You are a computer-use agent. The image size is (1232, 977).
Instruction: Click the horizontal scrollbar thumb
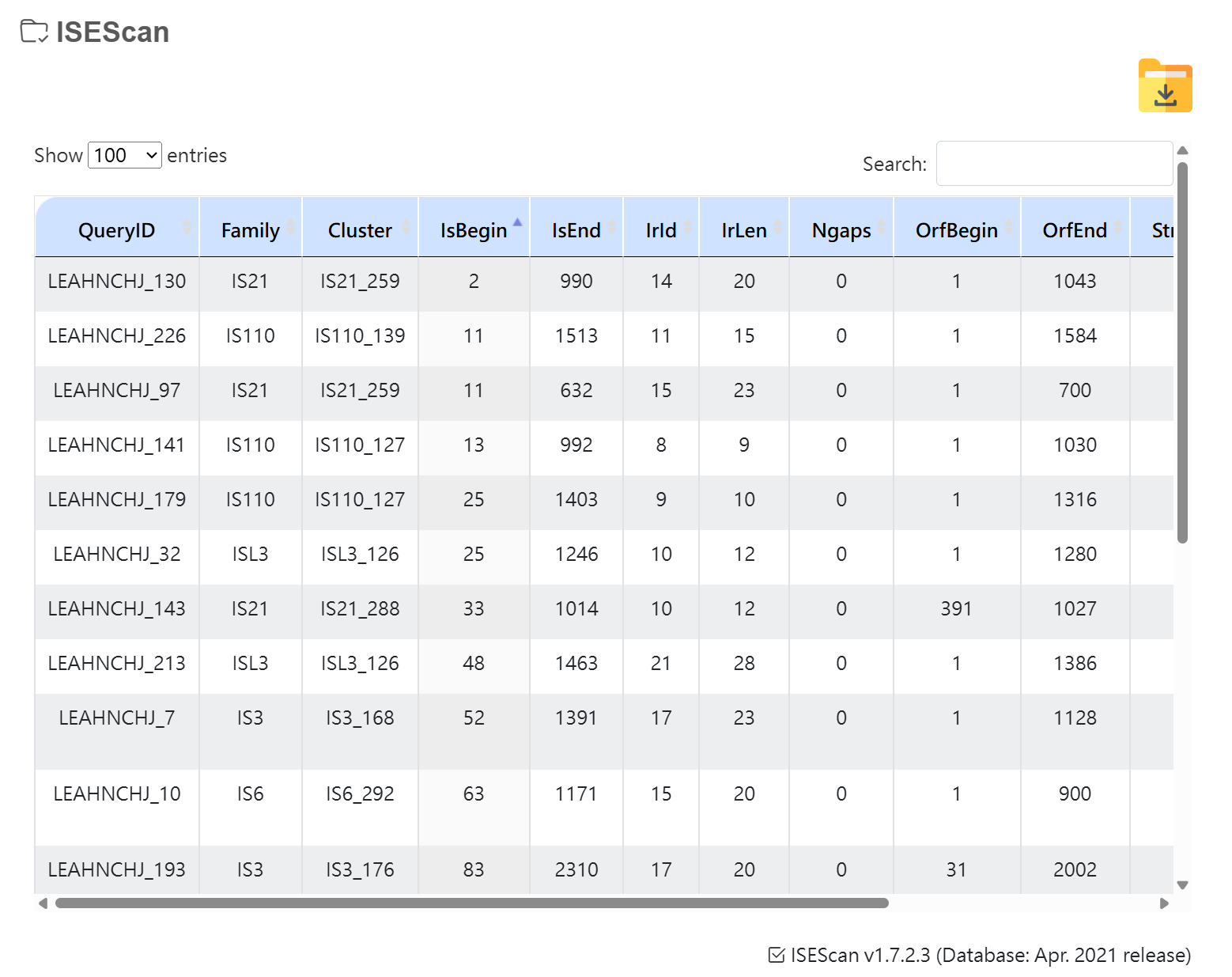[x=471, y=903]
